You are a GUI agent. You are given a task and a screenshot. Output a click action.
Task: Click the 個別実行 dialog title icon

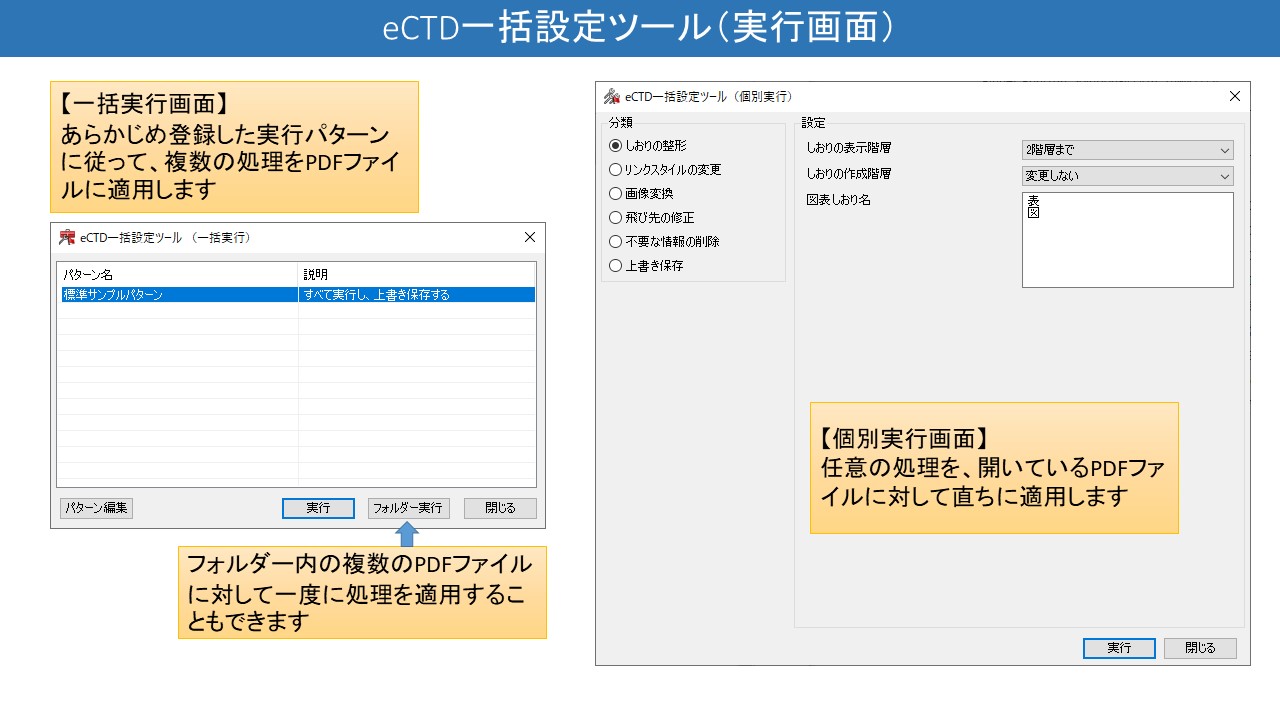coord(612,96)
